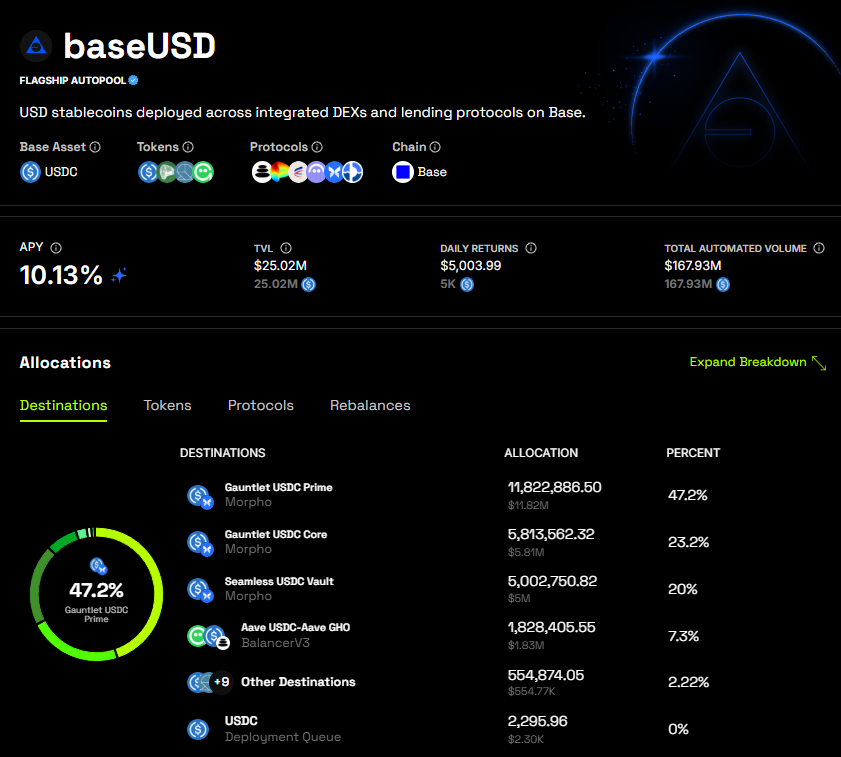Switch to the Protocols tab
The image size is (841, 757).
tap(261, 406)
